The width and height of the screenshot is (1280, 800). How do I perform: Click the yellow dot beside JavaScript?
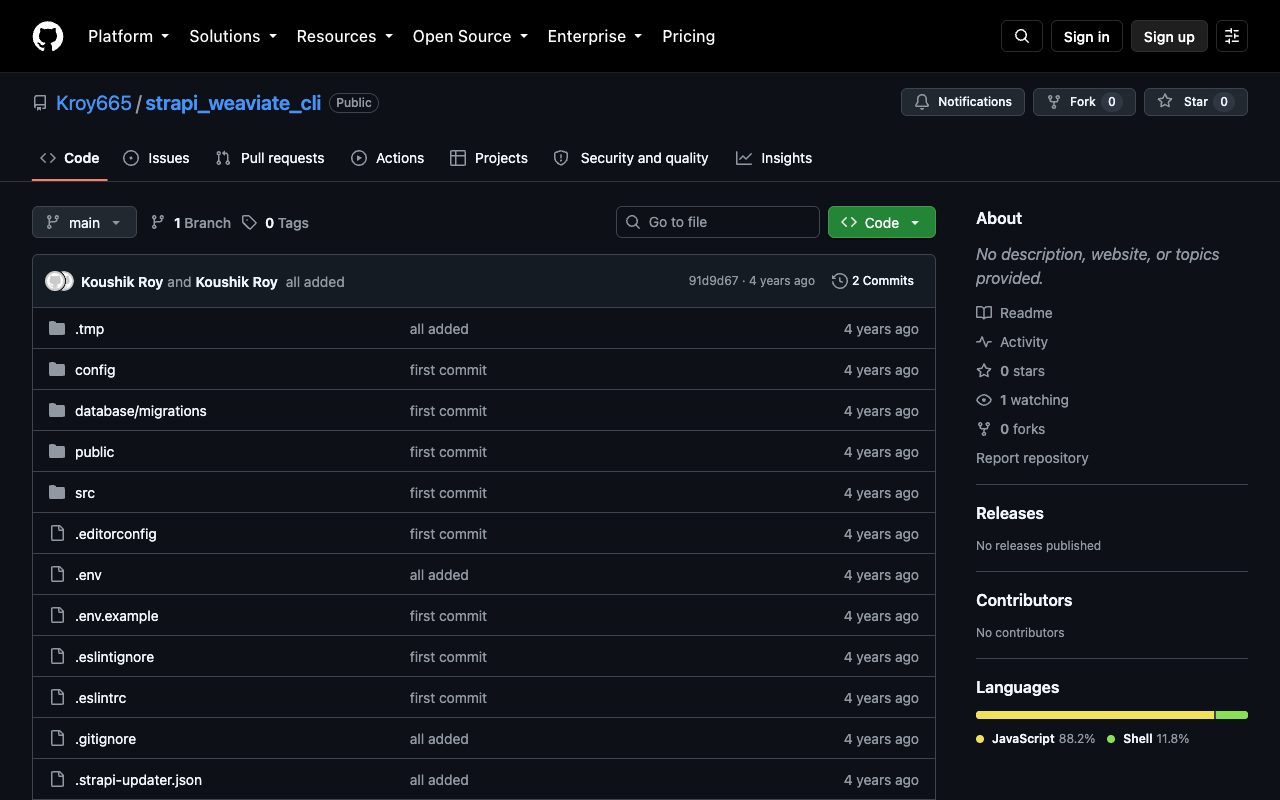[980, 739]
